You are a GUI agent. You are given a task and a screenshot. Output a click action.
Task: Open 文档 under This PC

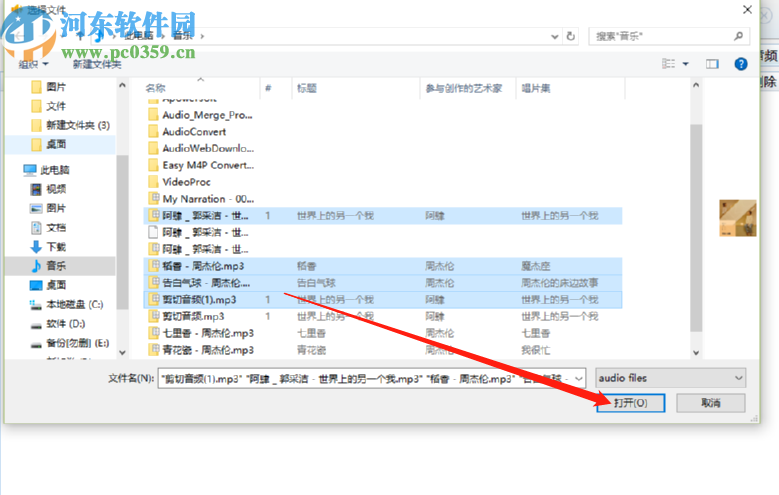tap(48, 228)
